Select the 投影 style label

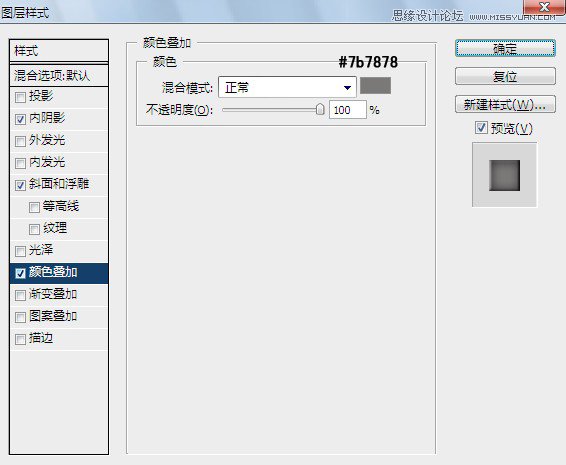41,96
